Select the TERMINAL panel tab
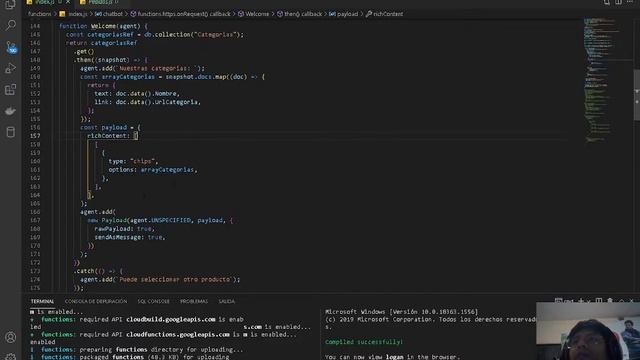Image resolution: width=640 pixels, height=360 pixels. coord(42,301)
